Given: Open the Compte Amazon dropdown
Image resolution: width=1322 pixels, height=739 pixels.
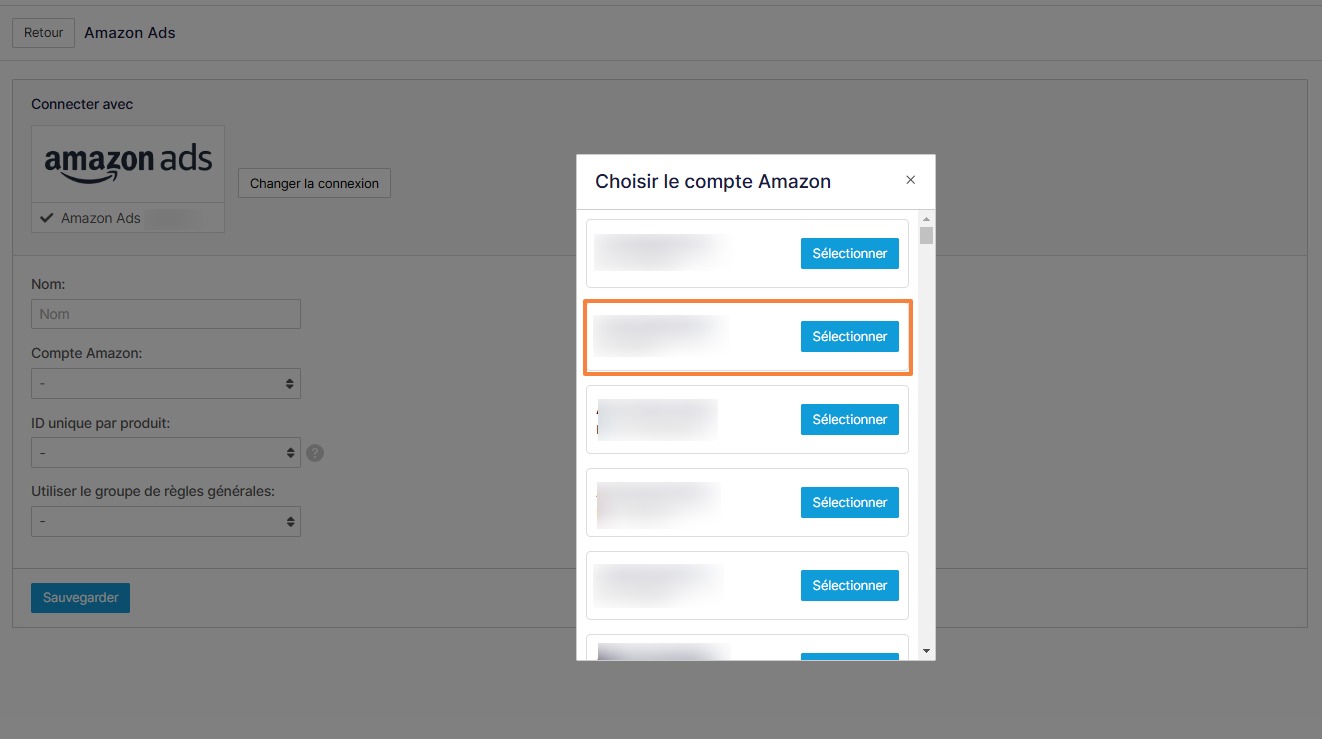Looking at the screenshot, I should tap(166, 384).
